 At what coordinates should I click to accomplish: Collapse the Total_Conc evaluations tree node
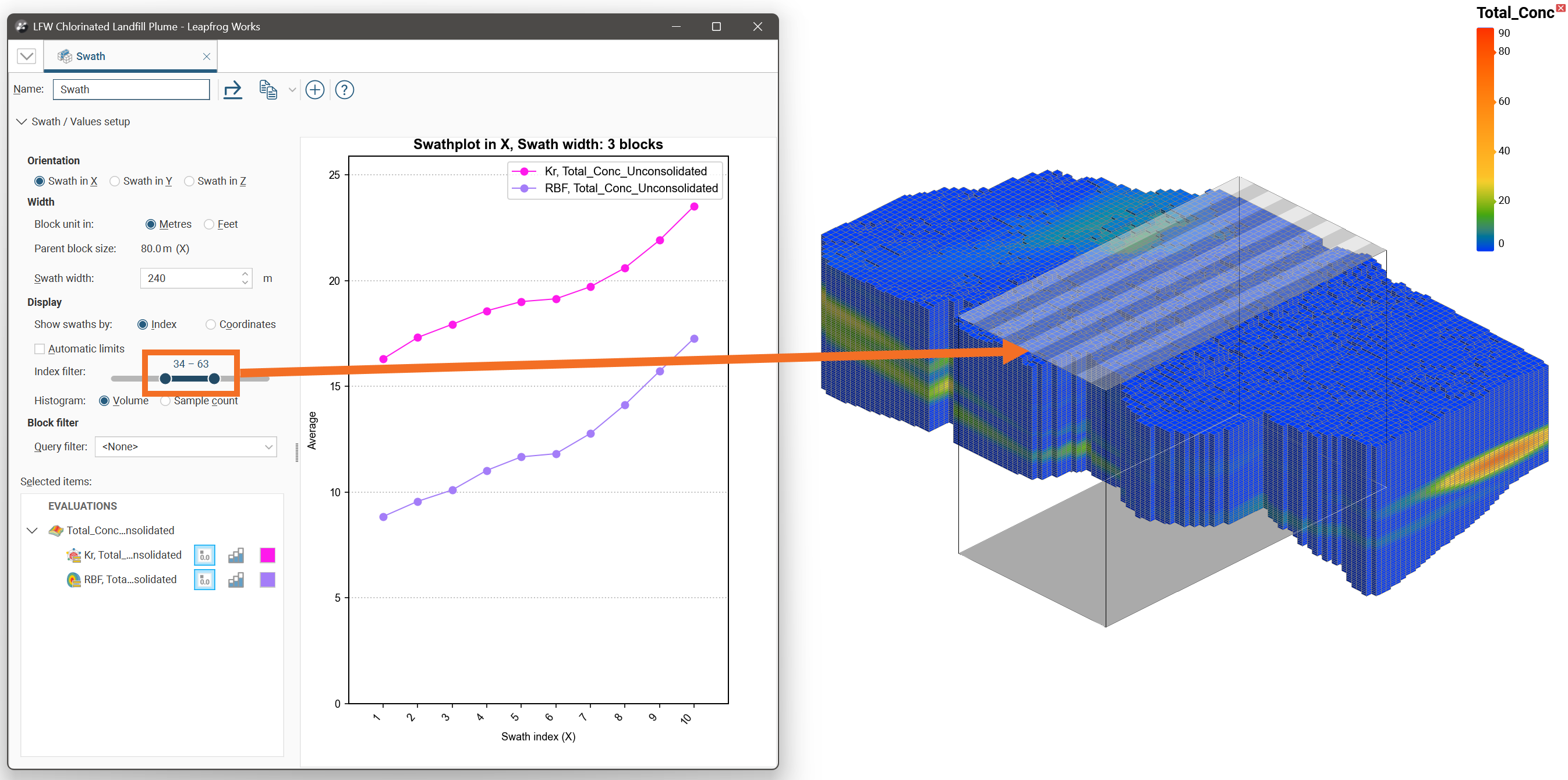point(33,531)
